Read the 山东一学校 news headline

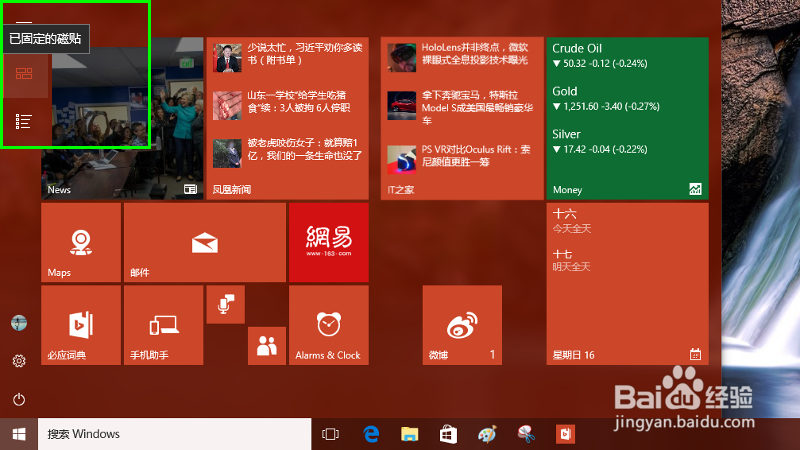pos(299,102)
